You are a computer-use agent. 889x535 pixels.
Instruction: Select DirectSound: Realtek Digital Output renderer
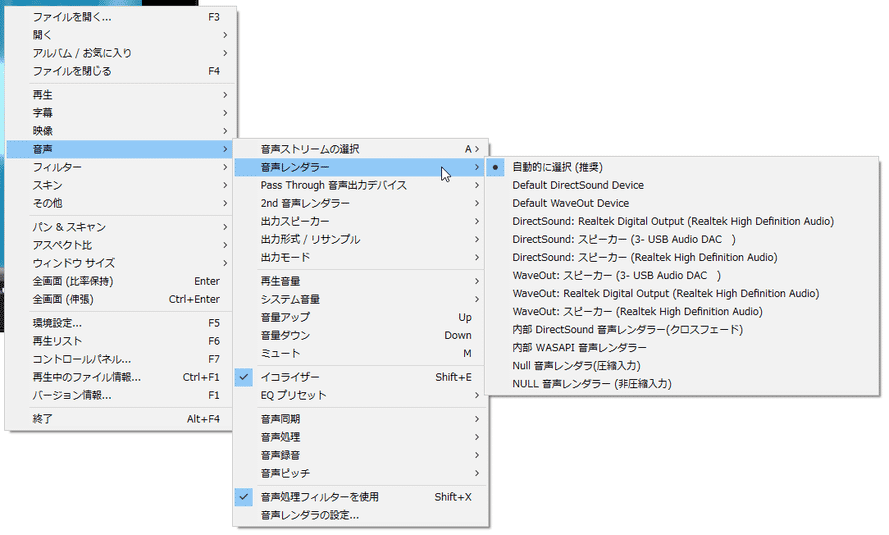click(x=672, y=221)
